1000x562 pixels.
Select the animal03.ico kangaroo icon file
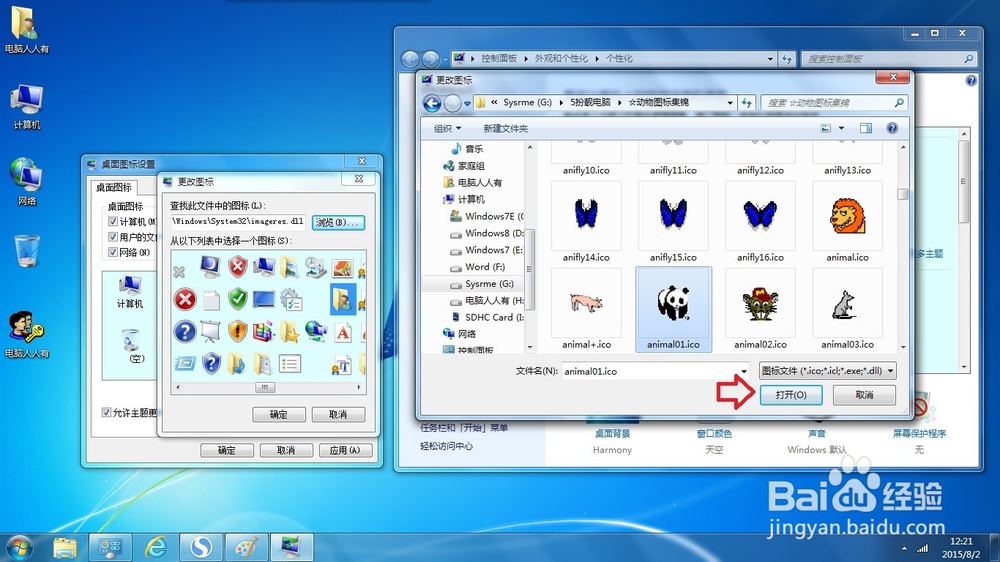(x=847, y=309)
